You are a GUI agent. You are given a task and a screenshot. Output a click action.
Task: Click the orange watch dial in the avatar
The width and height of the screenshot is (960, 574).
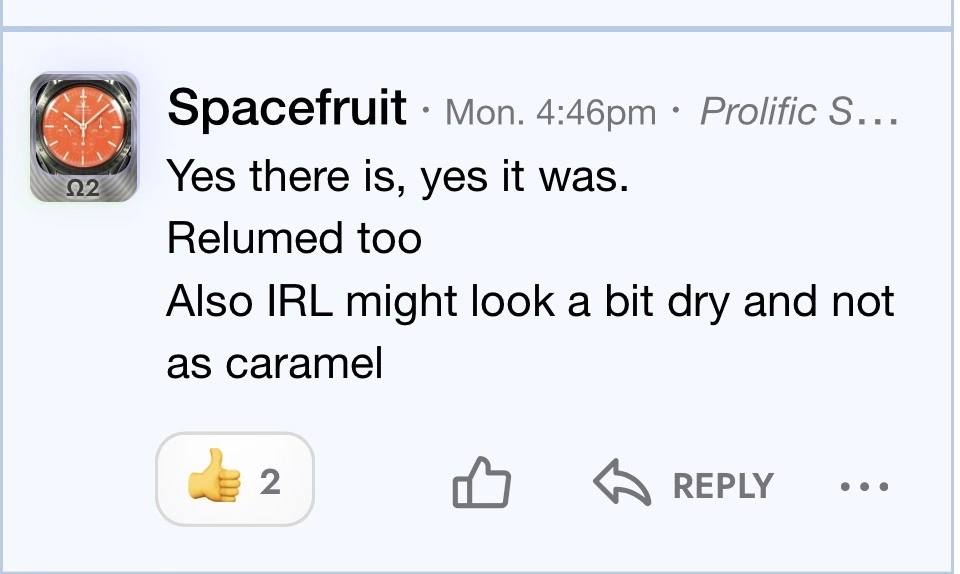coord(83,126)
